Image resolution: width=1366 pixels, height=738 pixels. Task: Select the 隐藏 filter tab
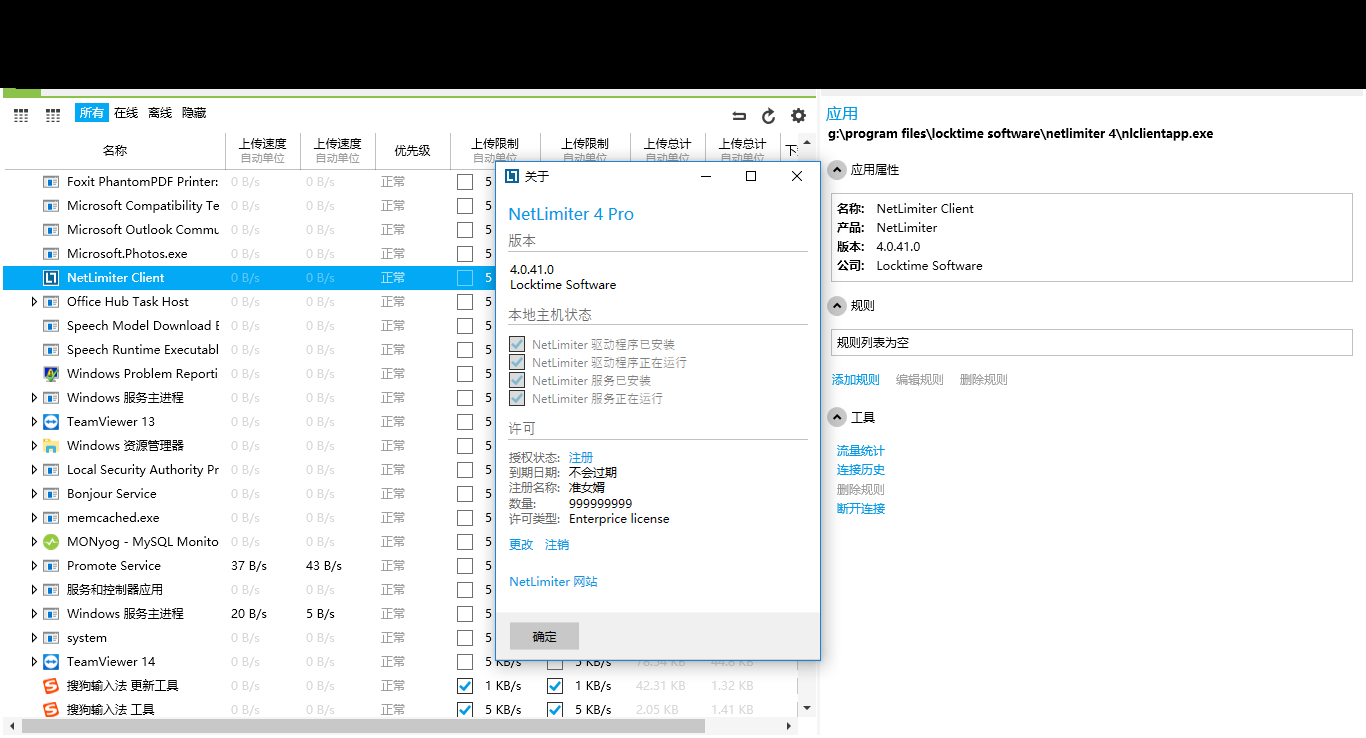tap(194, 113)
